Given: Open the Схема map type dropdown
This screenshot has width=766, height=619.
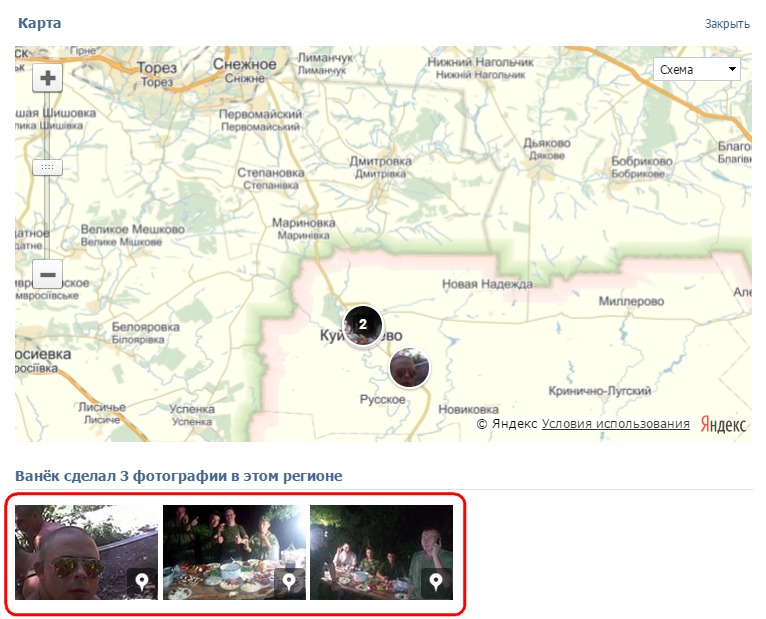Looking at the screenshot, I should coord(697,70).
